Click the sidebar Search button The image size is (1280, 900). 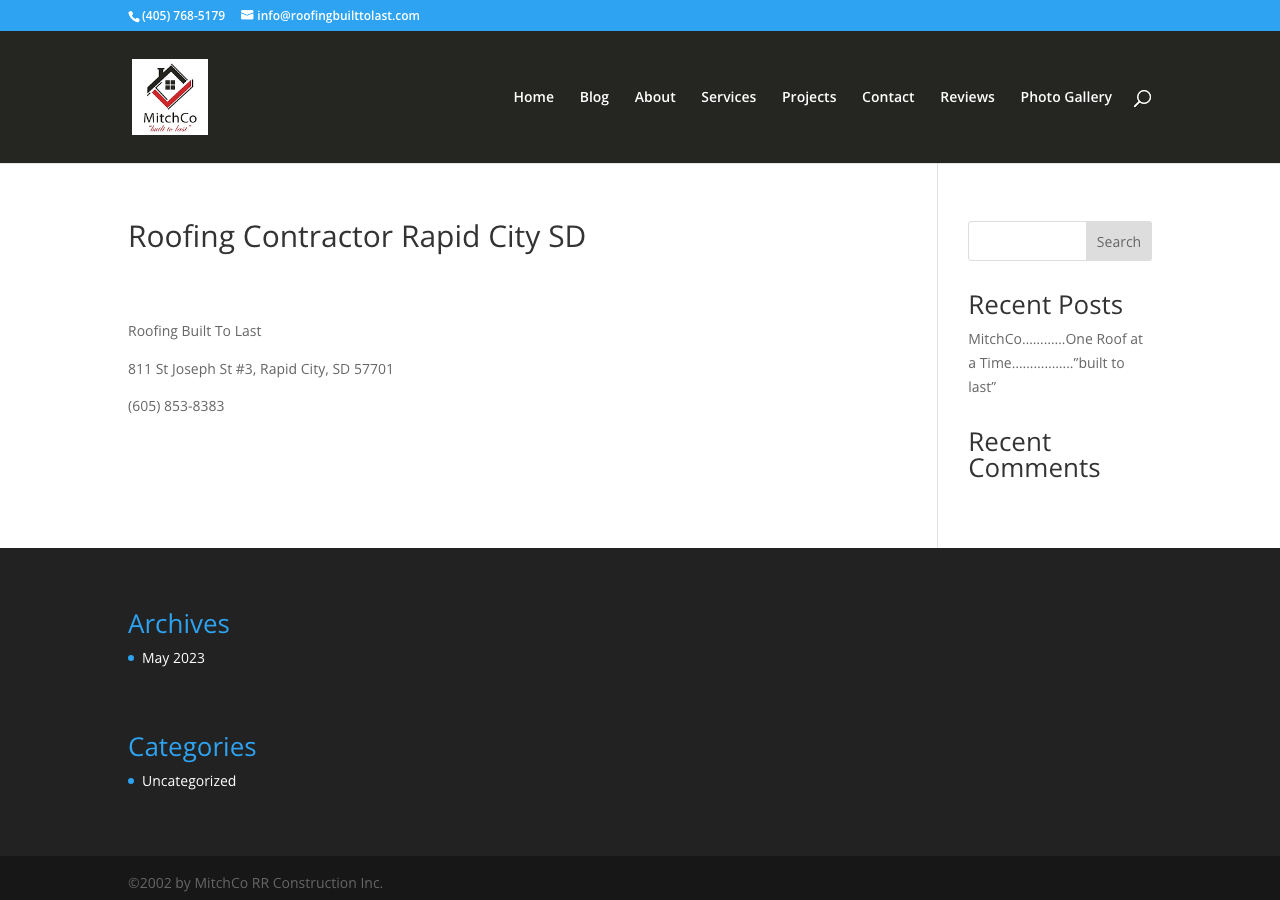pyautogui.click(x=1119, y=241)
